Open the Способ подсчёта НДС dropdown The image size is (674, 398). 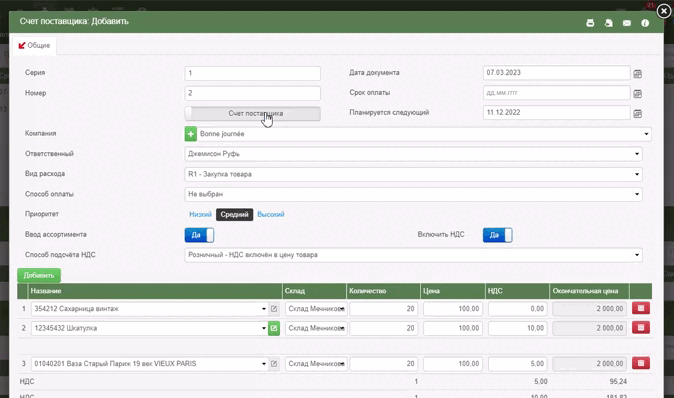(414, 255)
